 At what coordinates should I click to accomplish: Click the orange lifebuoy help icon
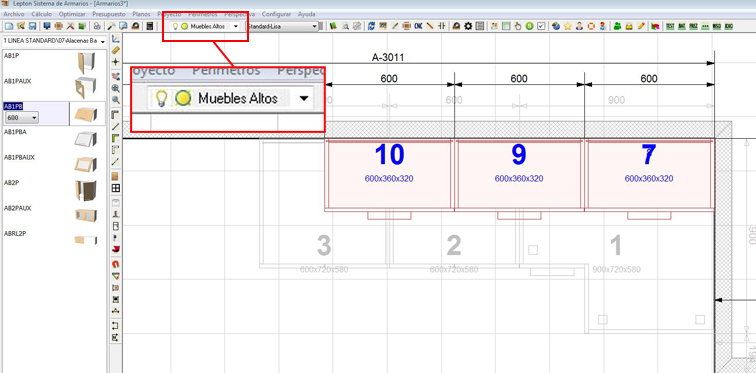point(591,26)
